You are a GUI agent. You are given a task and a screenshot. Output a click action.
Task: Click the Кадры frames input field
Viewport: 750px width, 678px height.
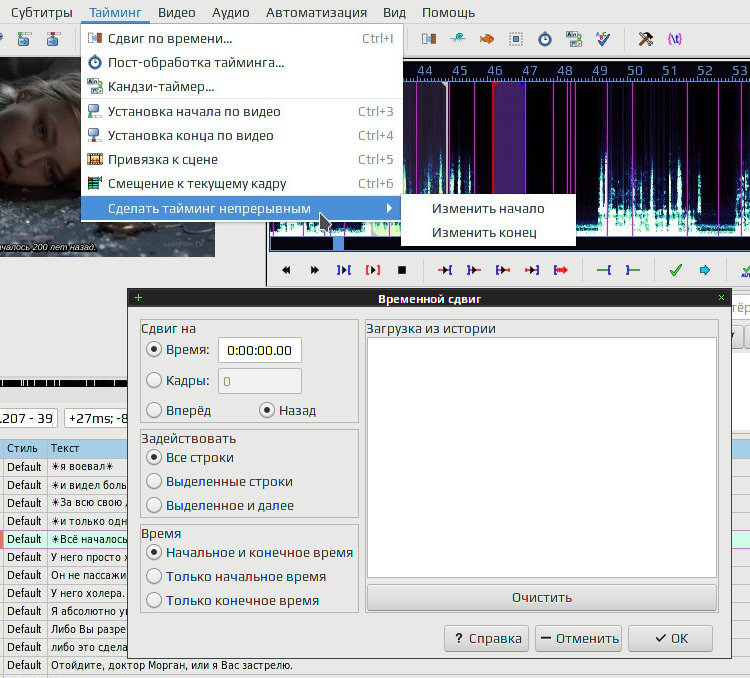[x=260, y=381]
